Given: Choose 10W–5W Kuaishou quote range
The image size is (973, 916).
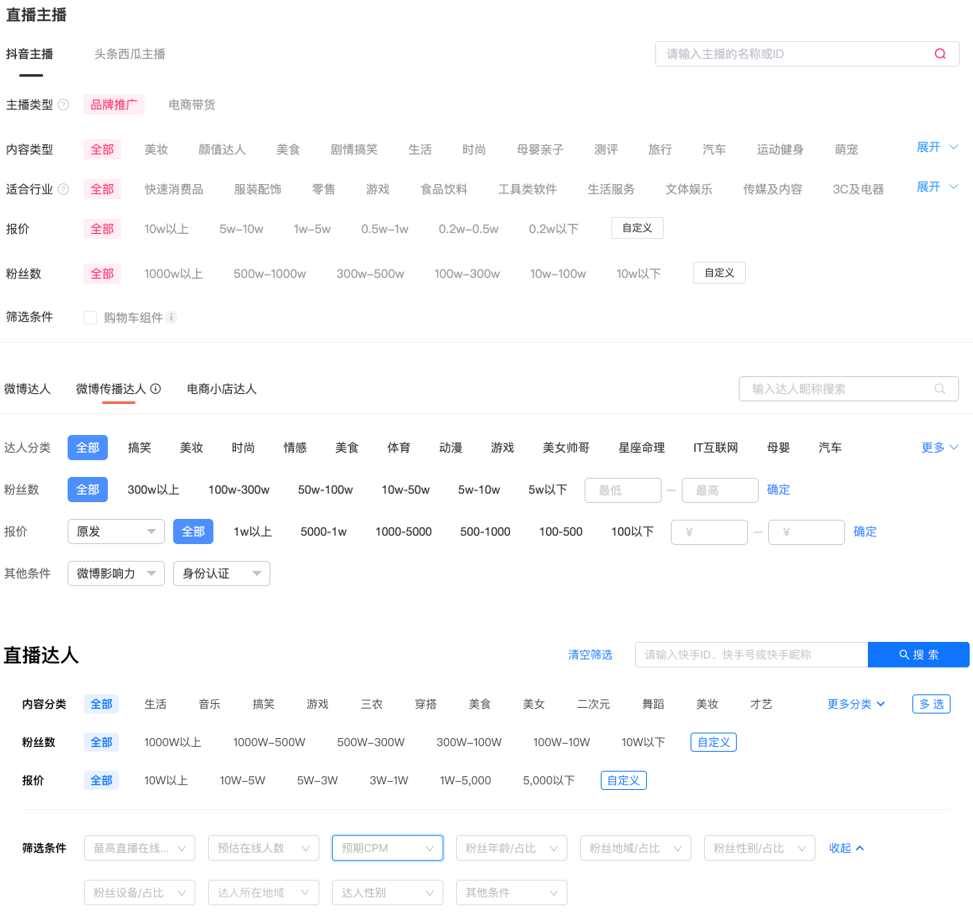Looking at the screenshot, I should click(x=243, y=781).
